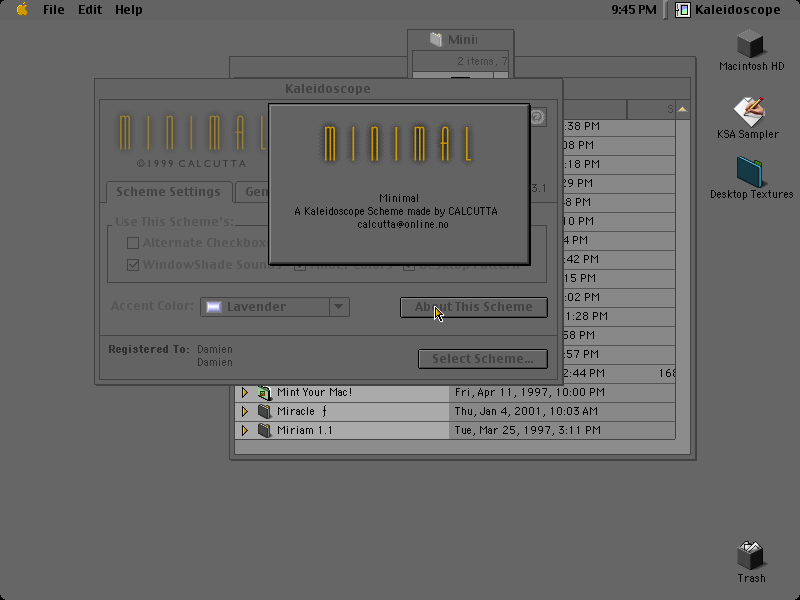The height and width of the screenshot is (600, 800).
Task: Click the Mini folder window title bar icon
Action: click(x=436, y=39)
